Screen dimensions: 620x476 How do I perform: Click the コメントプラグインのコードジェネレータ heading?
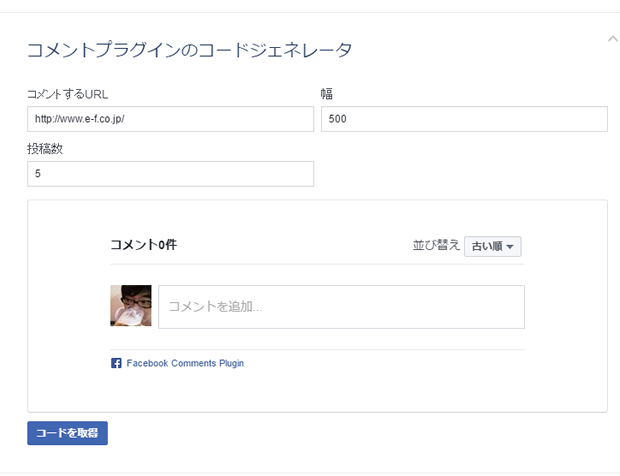coord(189,49)
